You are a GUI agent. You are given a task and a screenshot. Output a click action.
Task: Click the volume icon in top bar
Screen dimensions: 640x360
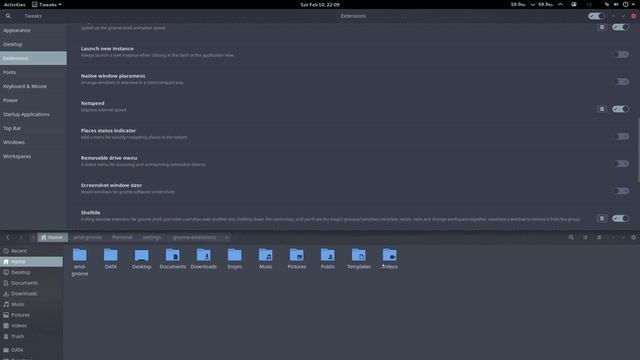(616, 4)
